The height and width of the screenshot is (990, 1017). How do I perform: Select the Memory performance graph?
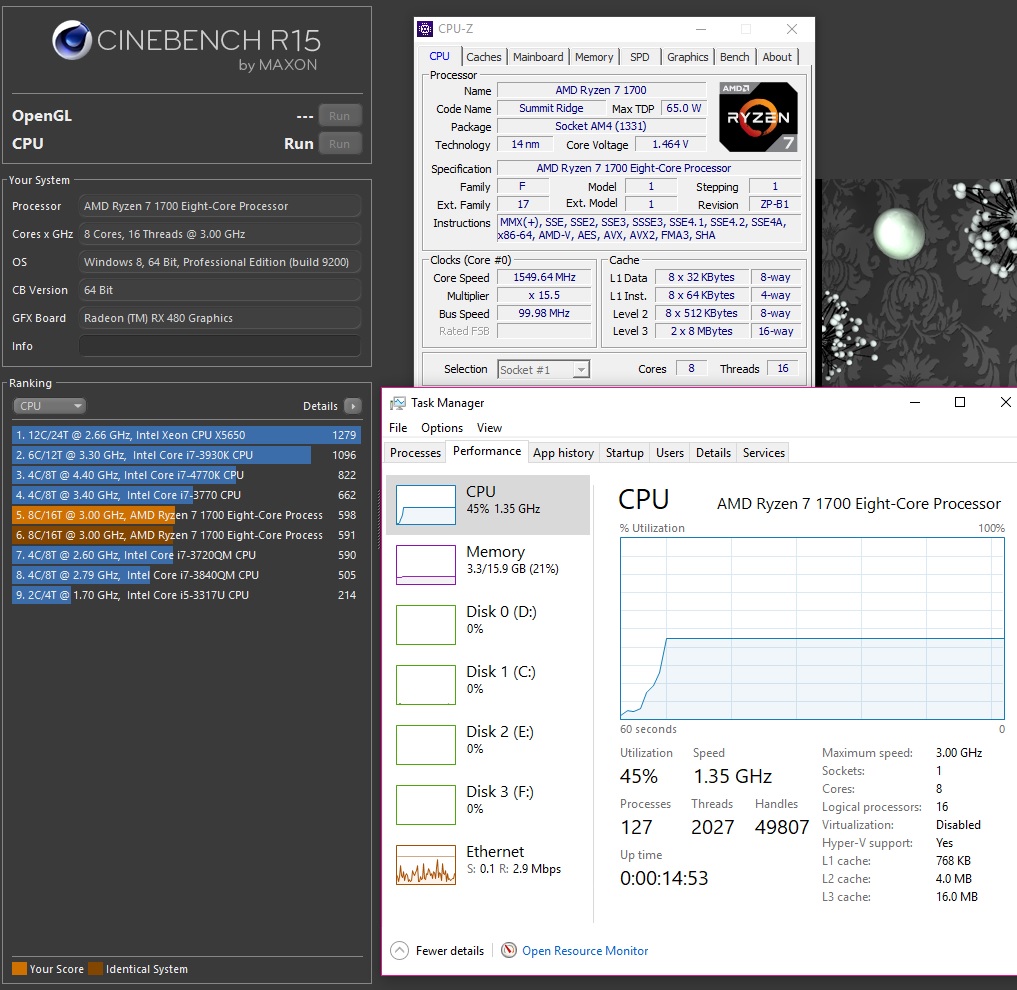coord(425,564)
